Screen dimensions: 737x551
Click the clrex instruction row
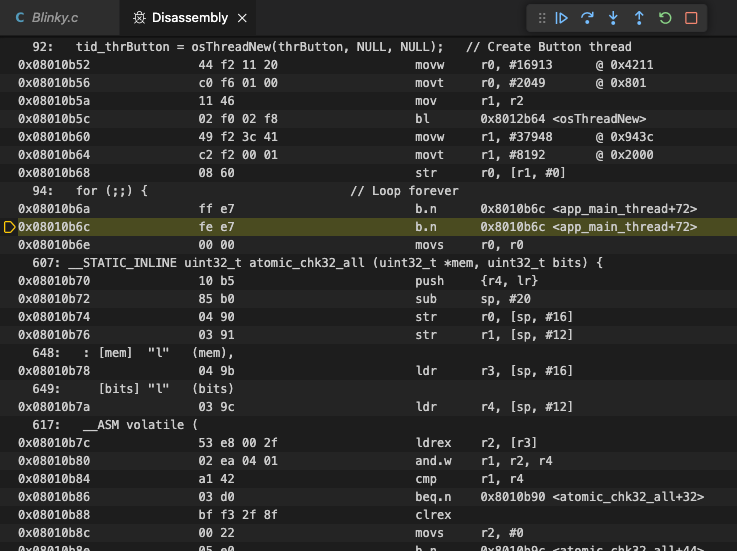368,515
